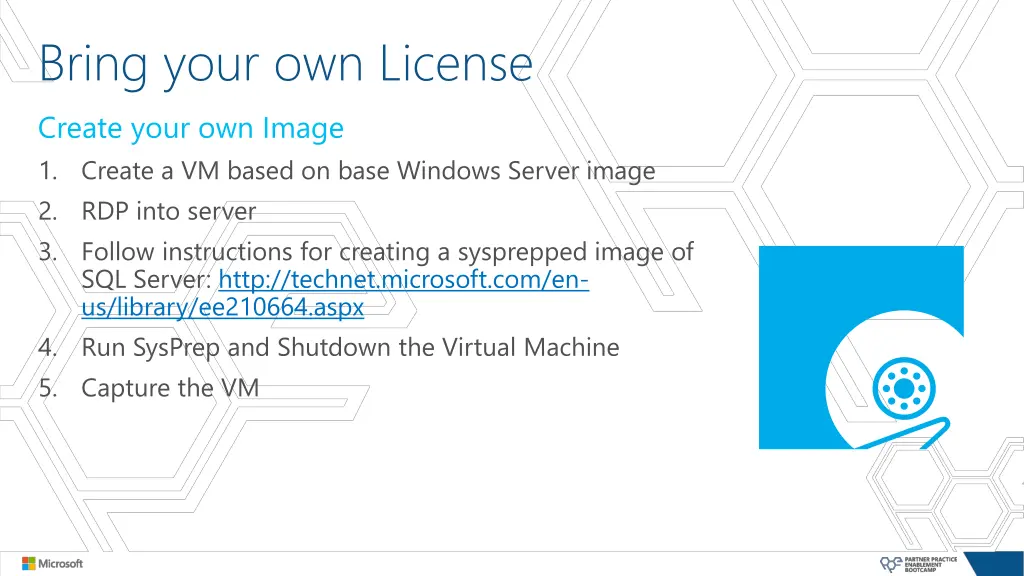Click step 'Create a VM based on base Windows Server image'
Image resolution: width=1024 pixels, height=576 pixels.
(x=368, y=171)
